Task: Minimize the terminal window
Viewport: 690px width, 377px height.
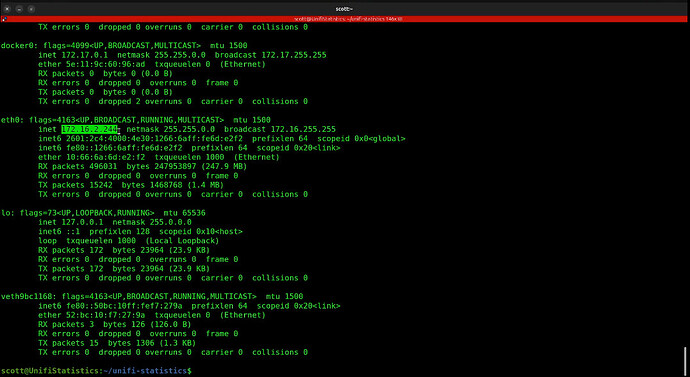Action: (x=19, y=9)
